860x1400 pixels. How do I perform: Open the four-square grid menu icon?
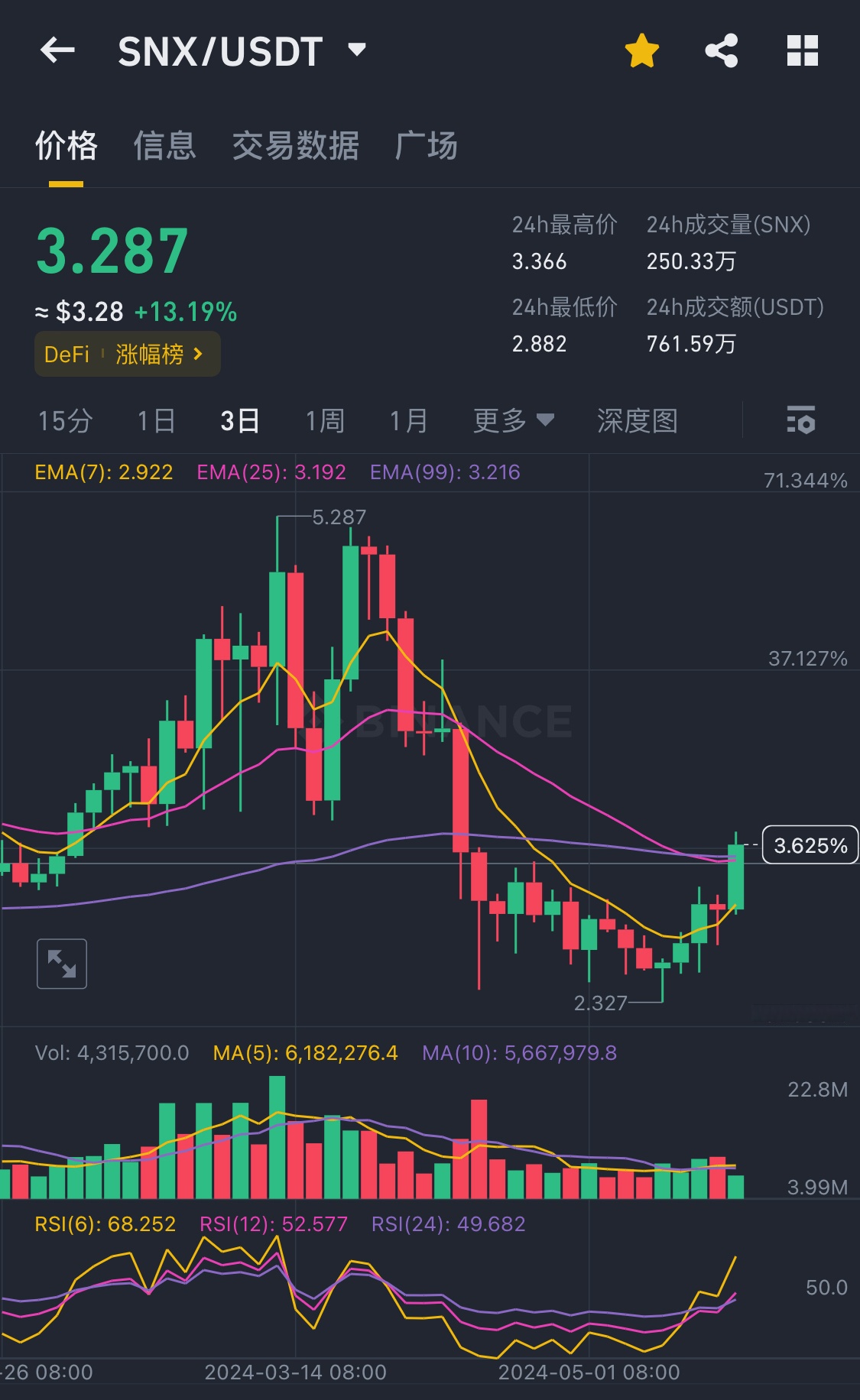click(x=802, y=51)
